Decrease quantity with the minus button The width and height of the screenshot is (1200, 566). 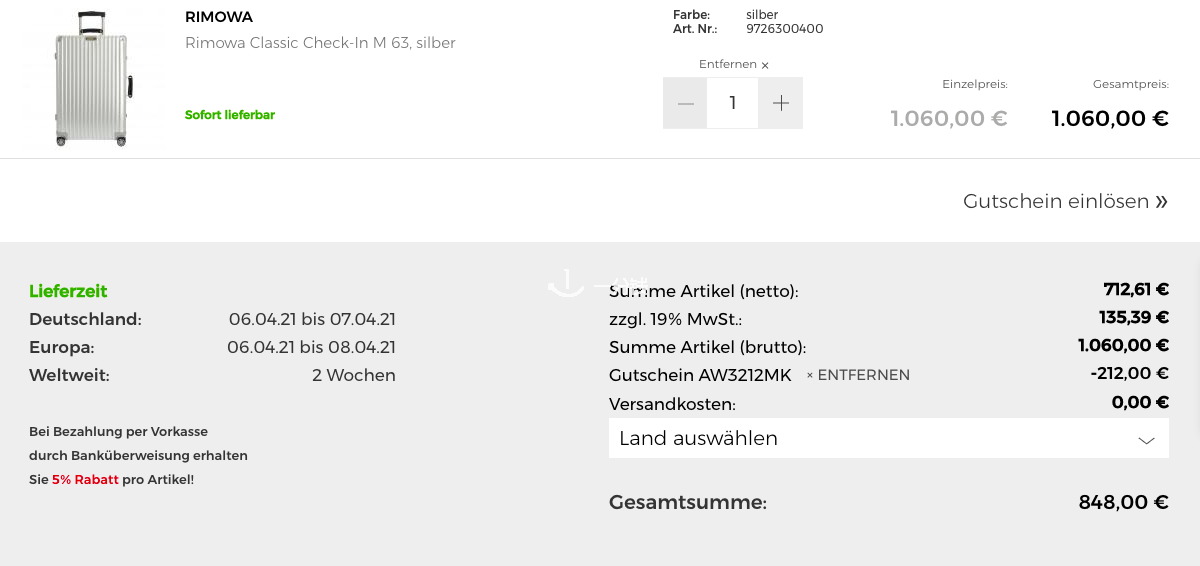tap(685, 103)
